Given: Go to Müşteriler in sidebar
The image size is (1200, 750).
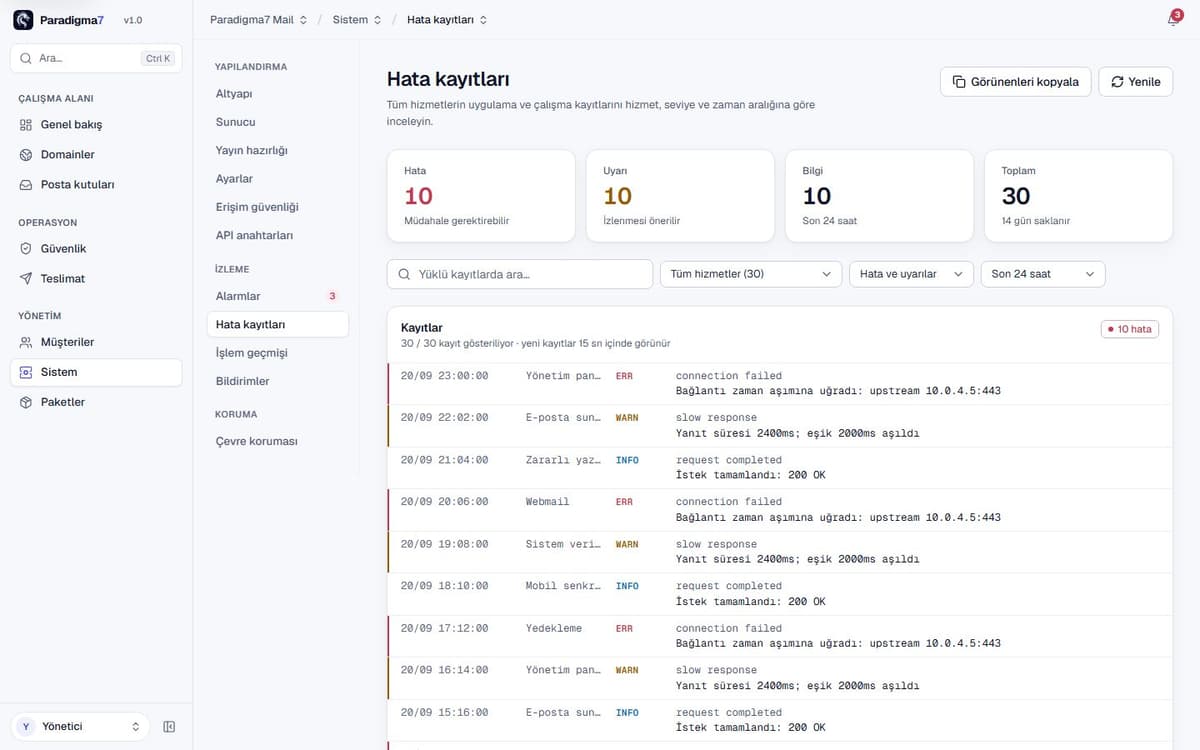Looking at the screenshot, I should click(x=96, y=342).
